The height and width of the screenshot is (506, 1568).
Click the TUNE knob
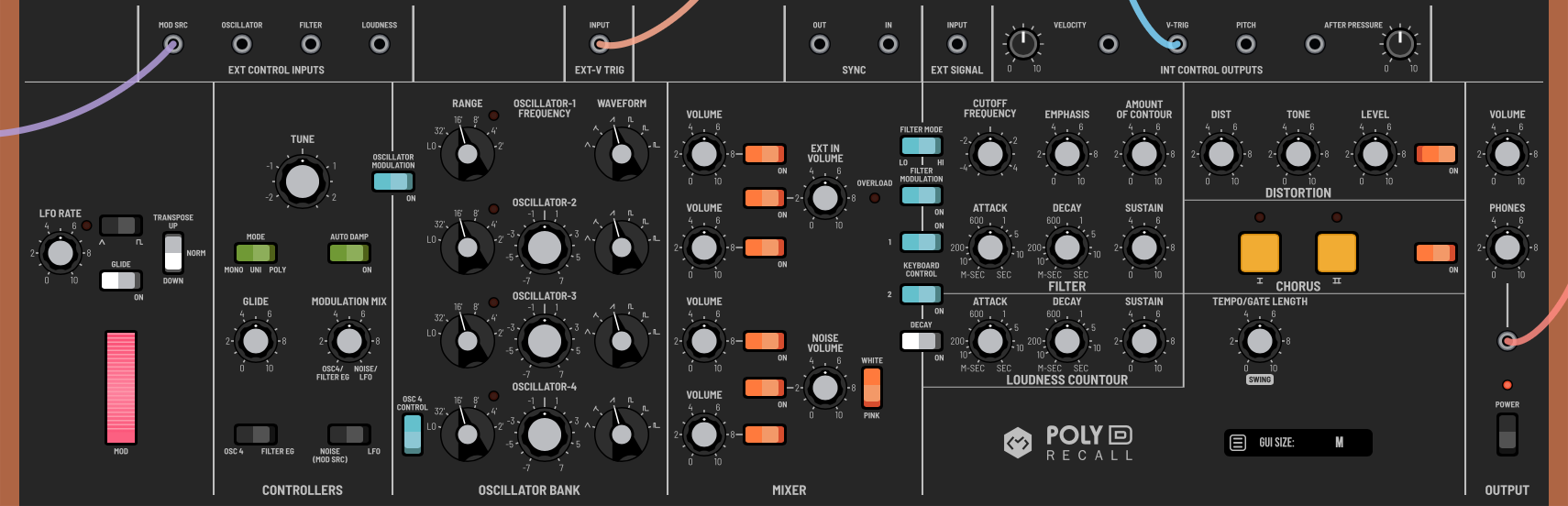tap(303, 181)
